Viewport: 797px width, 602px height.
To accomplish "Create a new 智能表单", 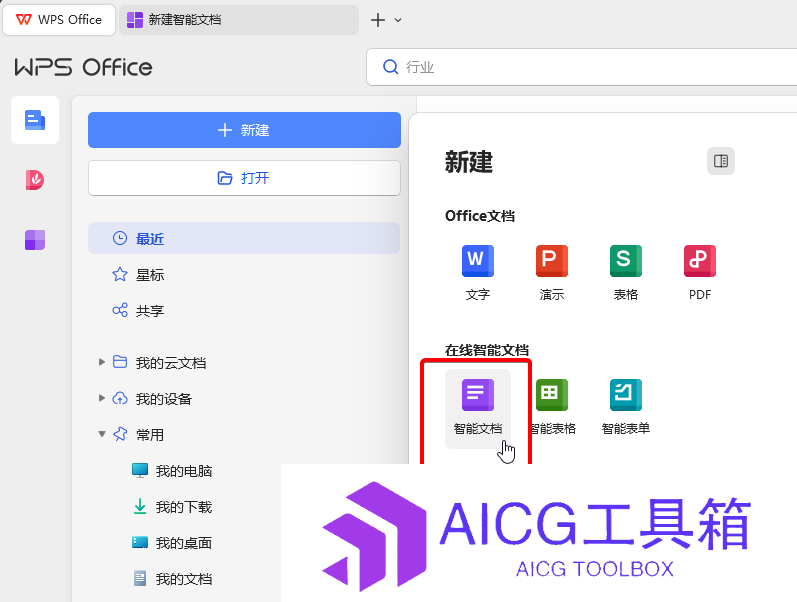I will 626,407.
